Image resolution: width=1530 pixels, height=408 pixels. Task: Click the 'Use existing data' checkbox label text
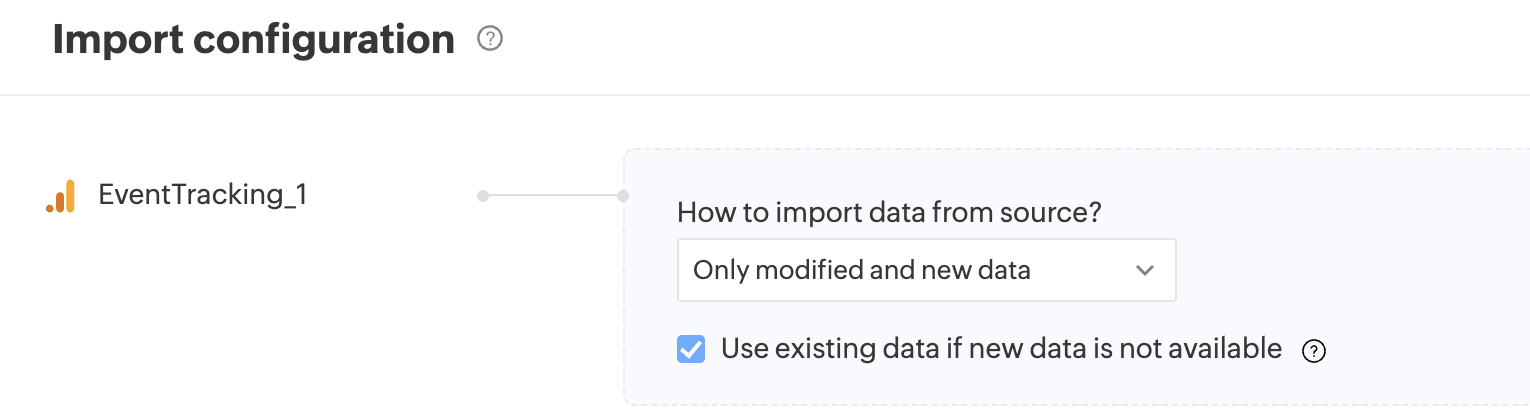pyautogui.click(x=1000, y=349)
